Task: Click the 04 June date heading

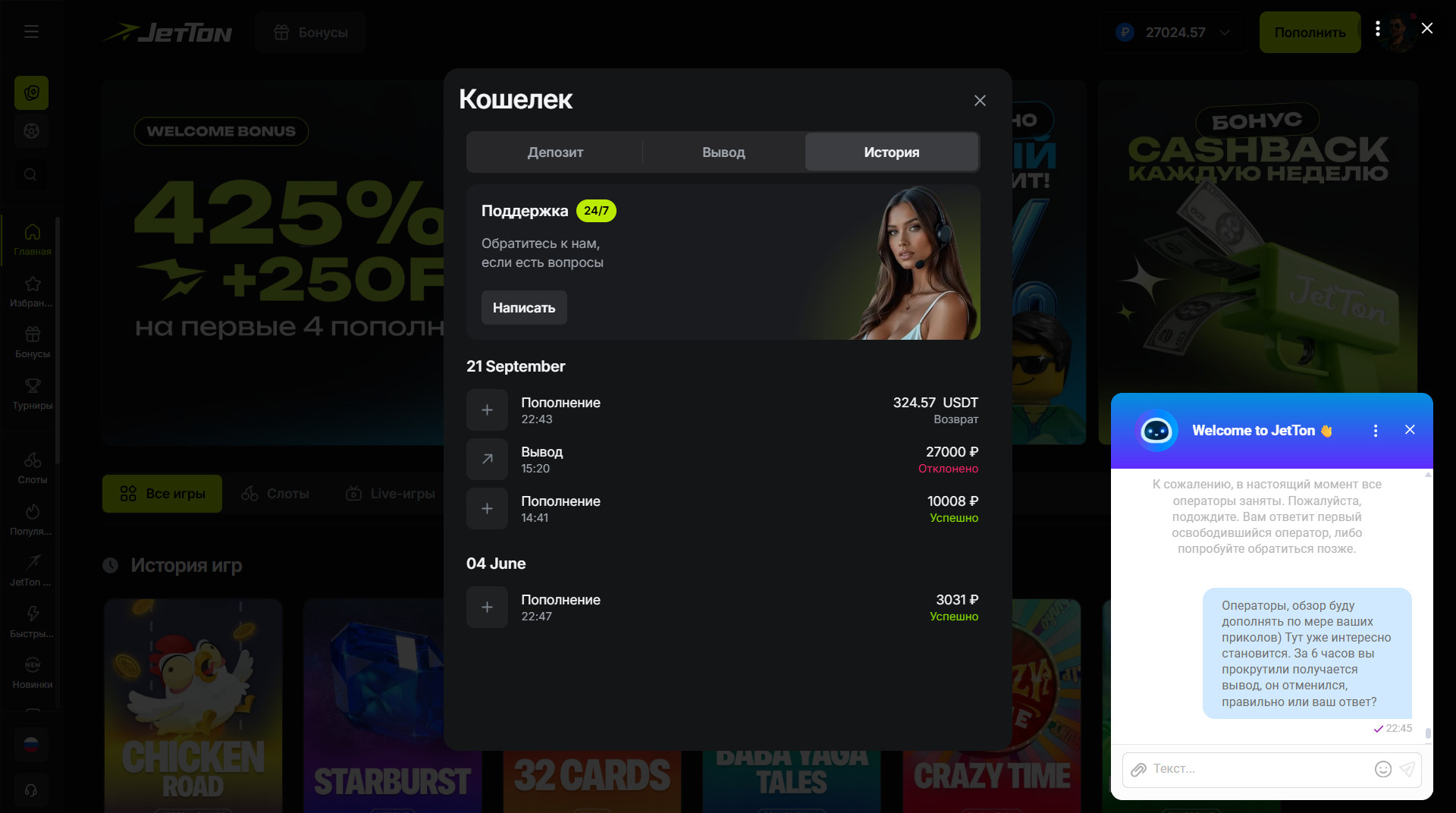Action: pos(496,564)
